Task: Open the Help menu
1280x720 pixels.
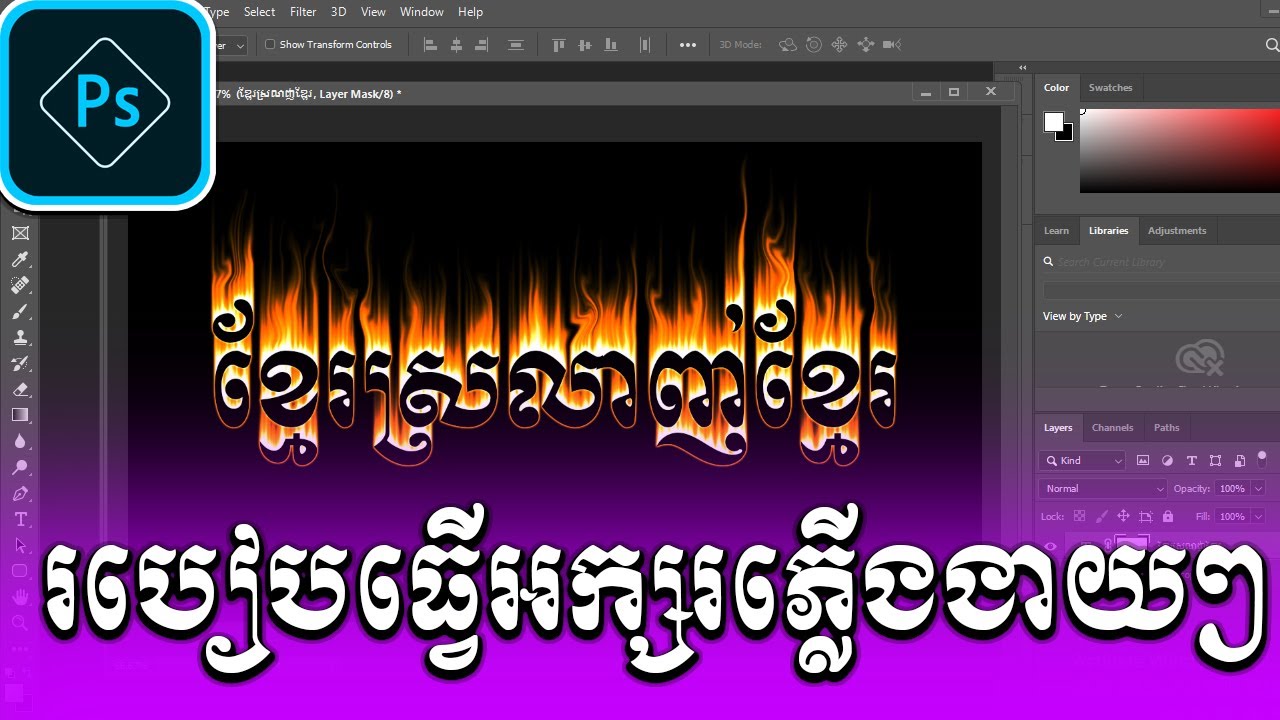Action: [470, 12]
